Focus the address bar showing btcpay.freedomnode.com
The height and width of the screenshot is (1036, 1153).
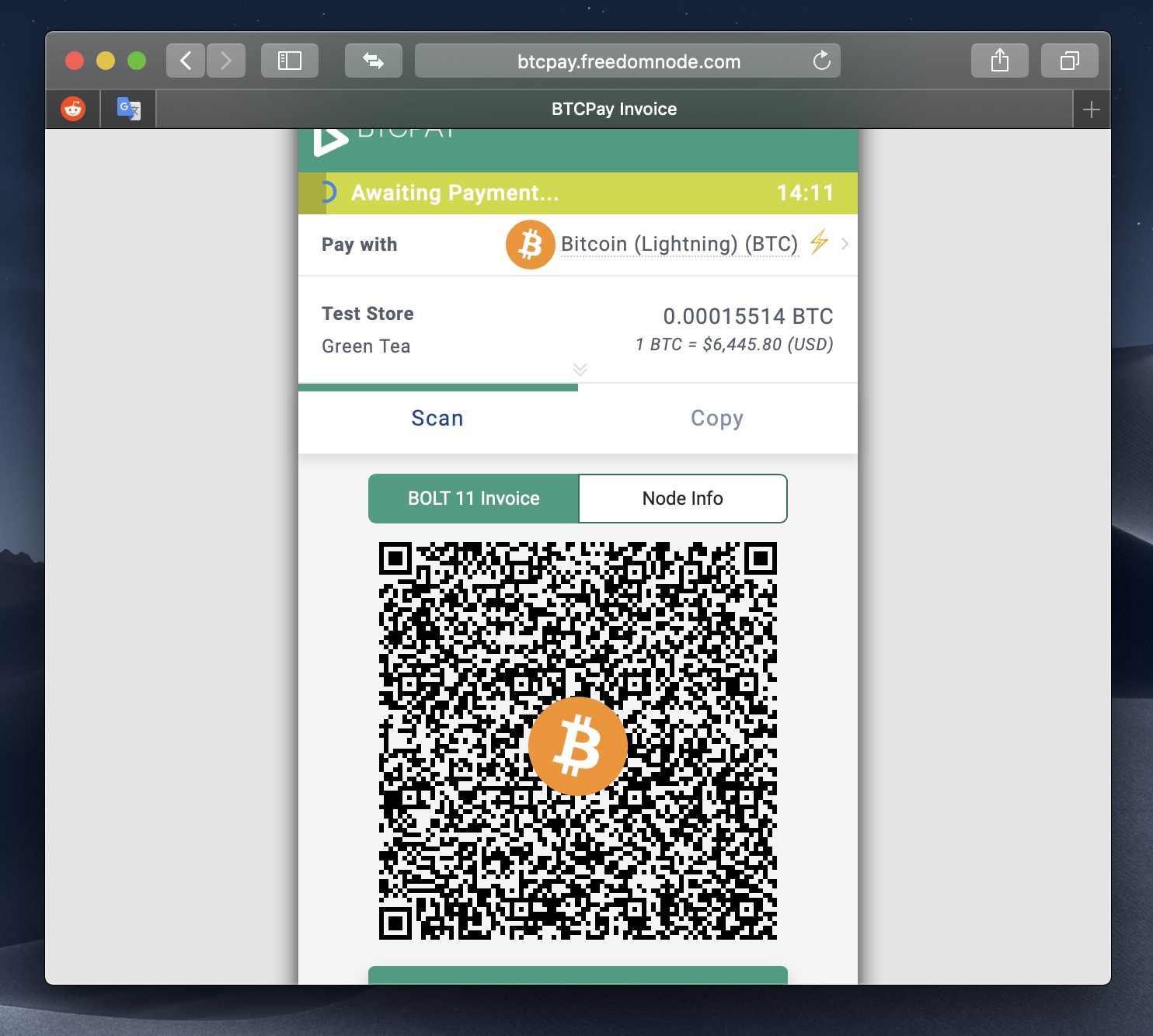tap(628, 61)
